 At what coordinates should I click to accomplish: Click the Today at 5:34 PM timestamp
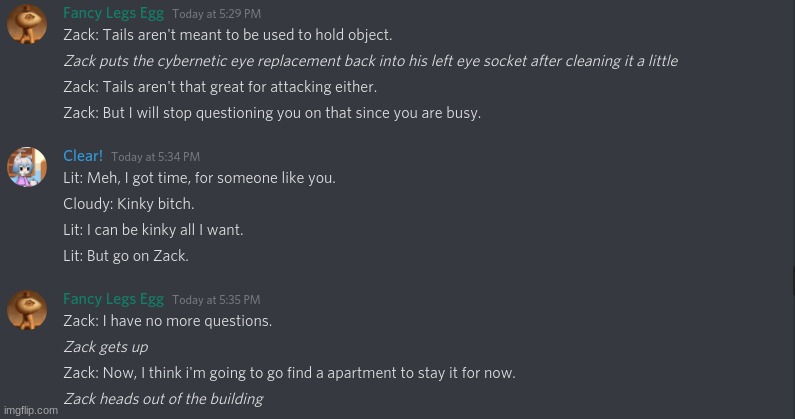tap(155, 157)
